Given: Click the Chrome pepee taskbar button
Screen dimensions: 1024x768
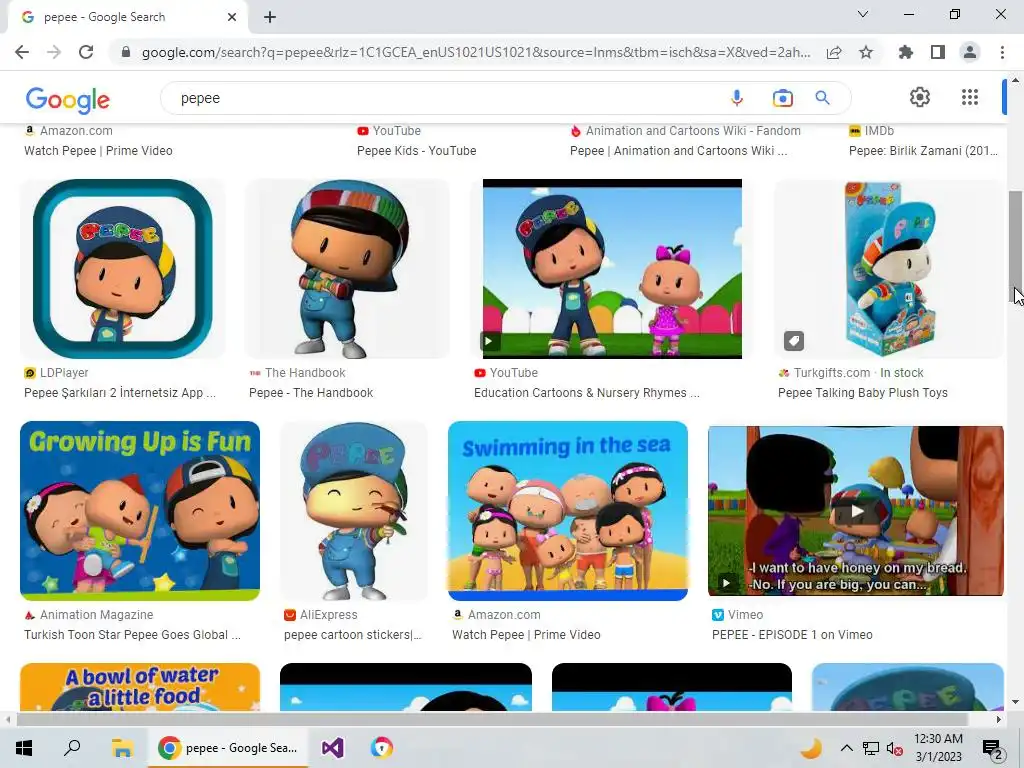Looking at the screenshot, I should coord(229,748).
